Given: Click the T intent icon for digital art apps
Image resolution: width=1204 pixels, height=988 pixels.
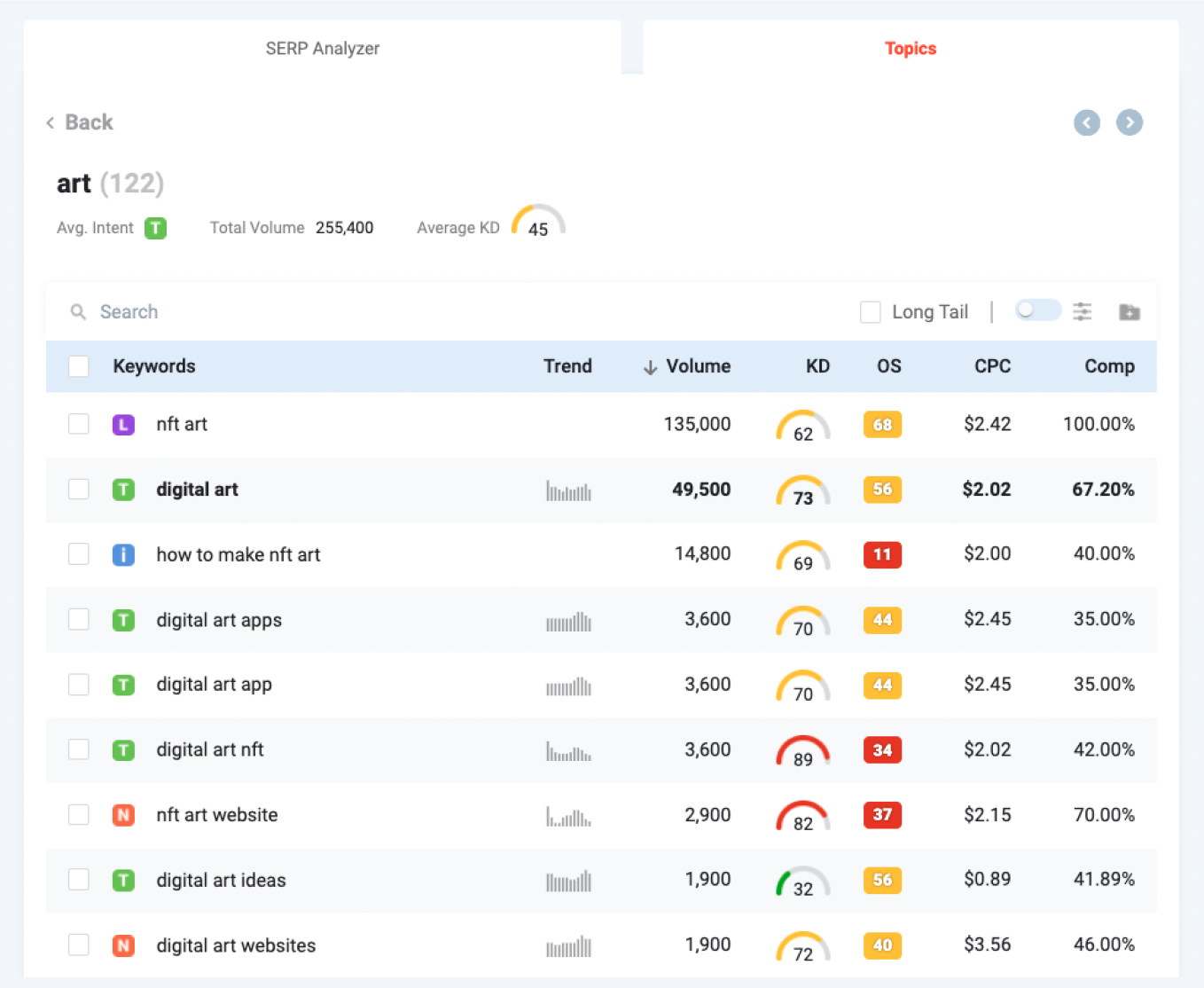Looking at the screenshot, I should click(124, 620).
